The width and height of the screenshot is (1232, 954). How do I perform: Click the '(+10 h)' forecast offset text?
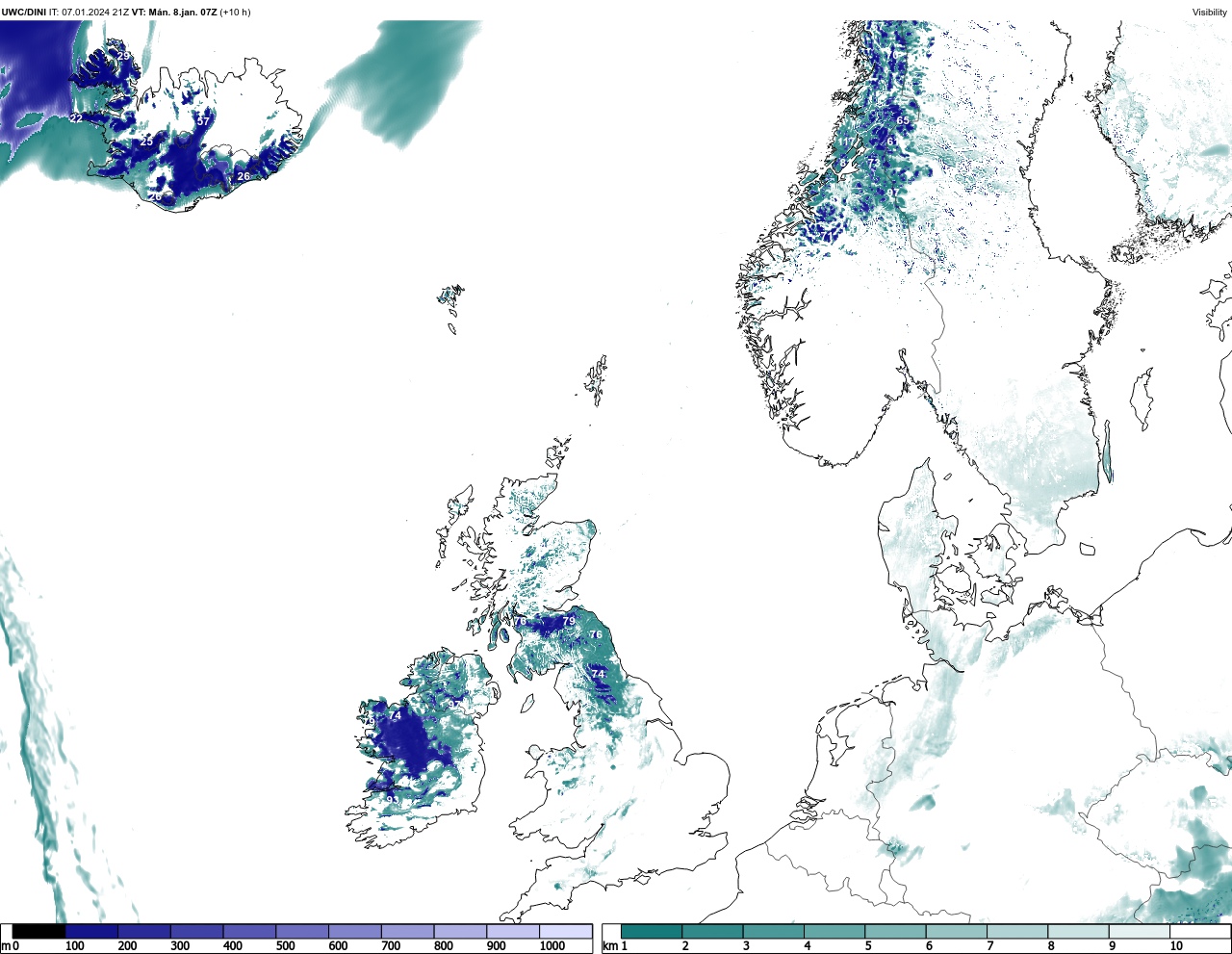tap(237, 13)
